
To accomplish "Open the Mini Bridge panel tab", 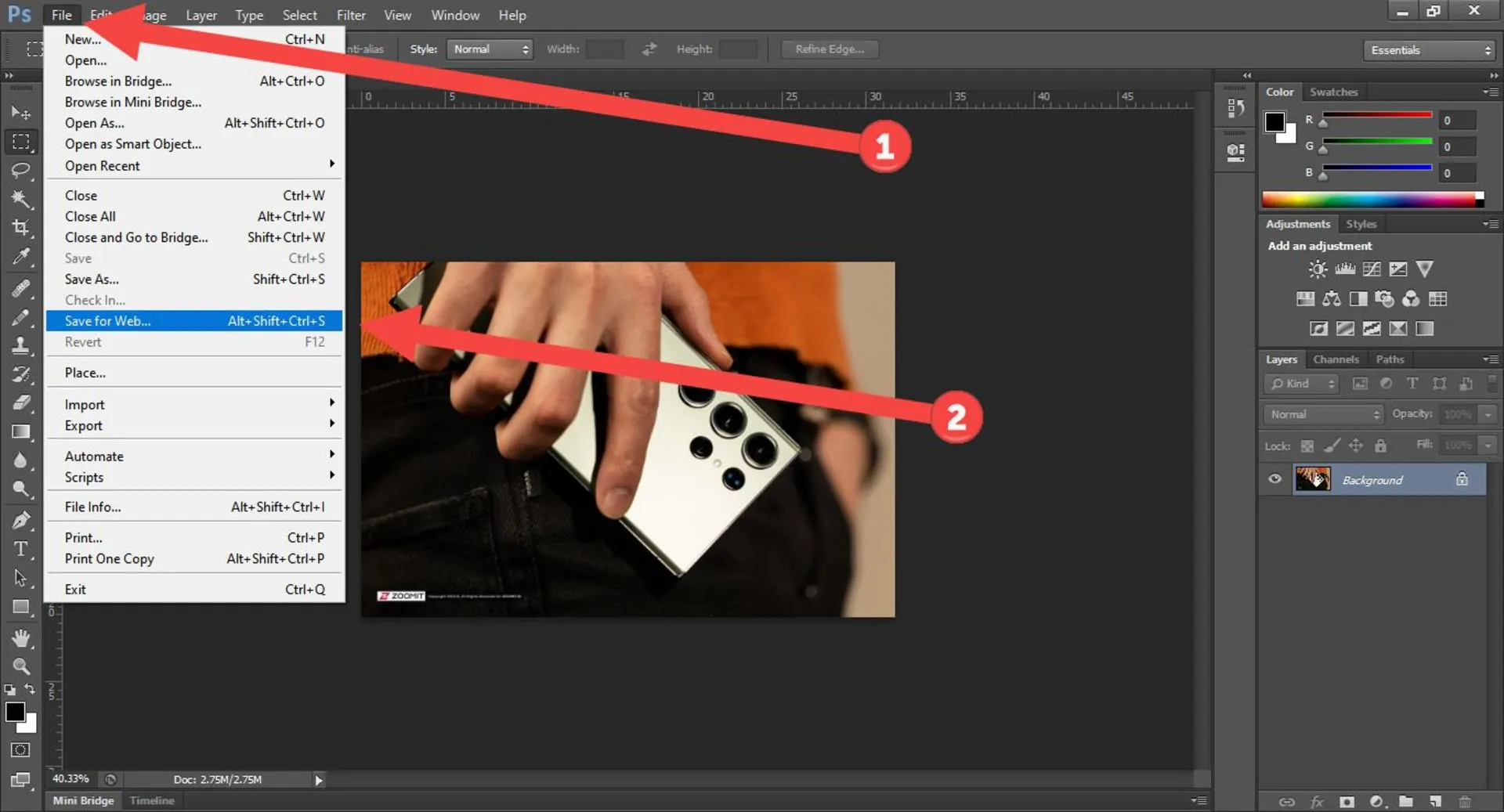I will pyautogui.click(x=83, y=800).
